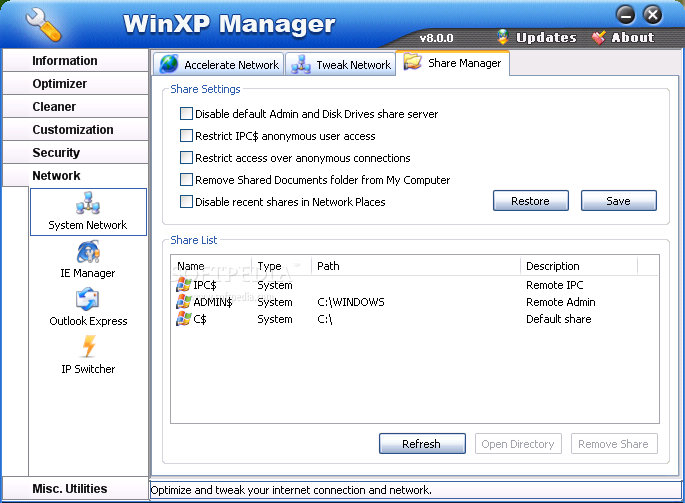Image resolution: width=685 pixels, height=503 pixels.
Task: Sort share list by Path column
Action: coord(416,266)
